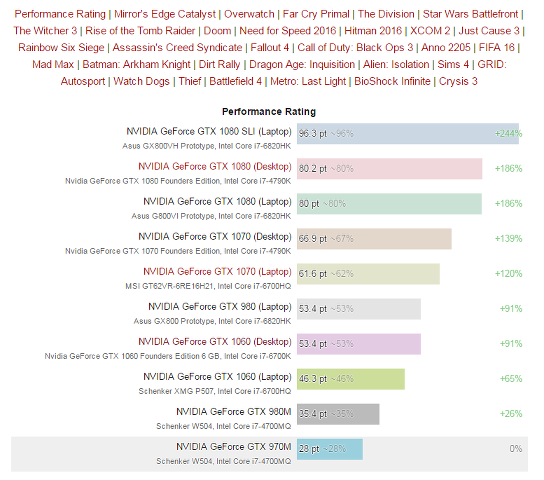This screenshot has height=480, width=544.
Task: Click the GTX 1070 (Desktop) label
Action: point(215,237)
